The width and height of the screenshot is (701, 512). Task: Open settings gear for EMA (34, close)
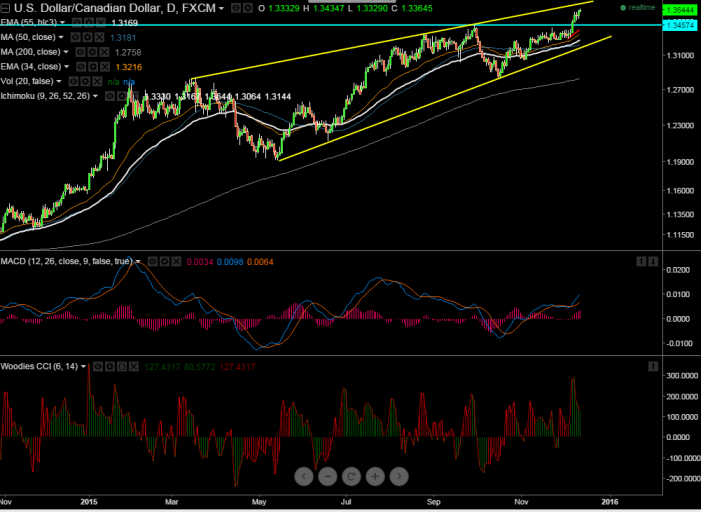93,67
